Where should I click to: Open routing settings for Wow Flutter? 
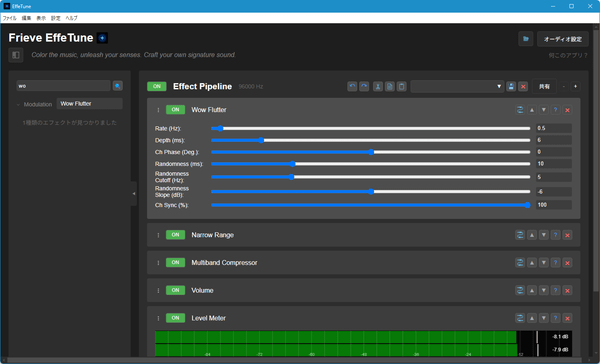pyautogui.click(x=520, y=110)
